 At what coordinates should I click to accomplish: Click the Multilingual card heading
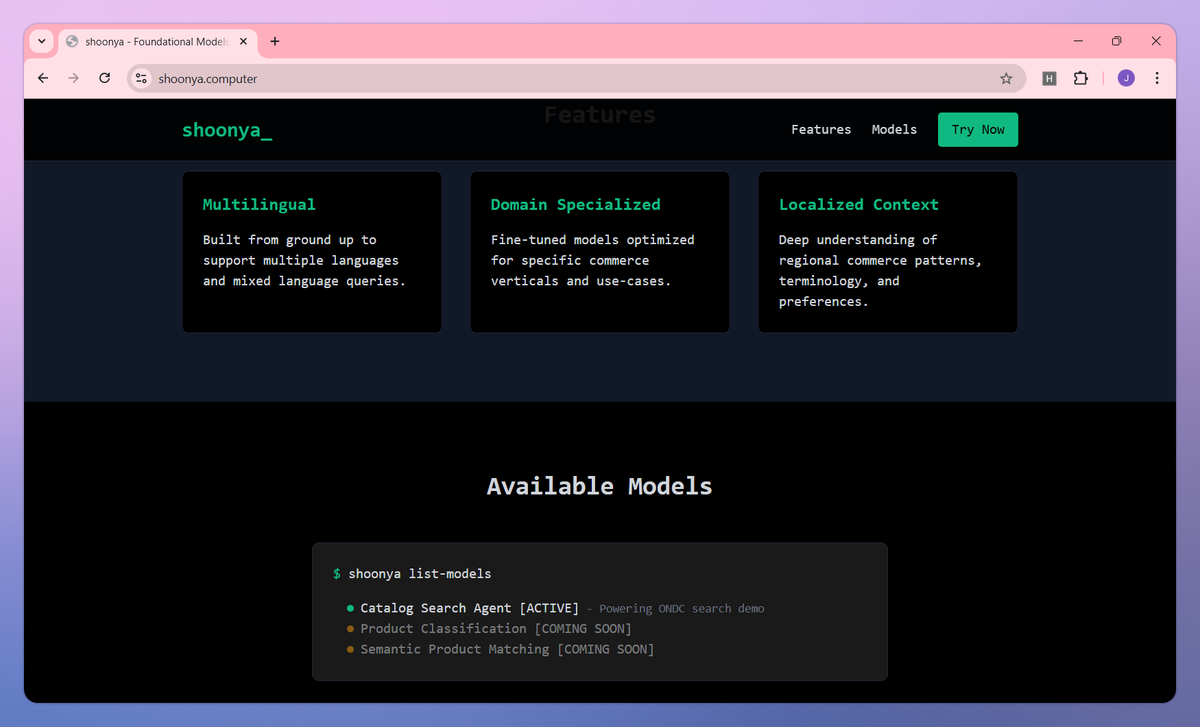(x=259, y=204)
